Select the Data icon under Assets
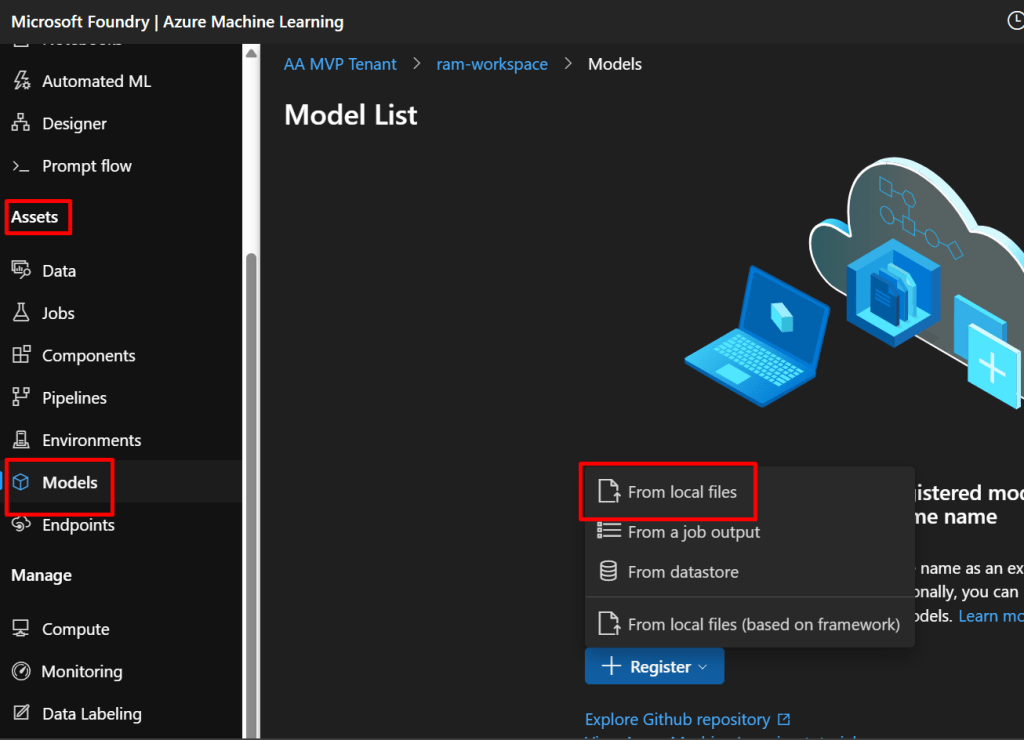This screenshot has width=1024, height=740. (x=21, y=270)
